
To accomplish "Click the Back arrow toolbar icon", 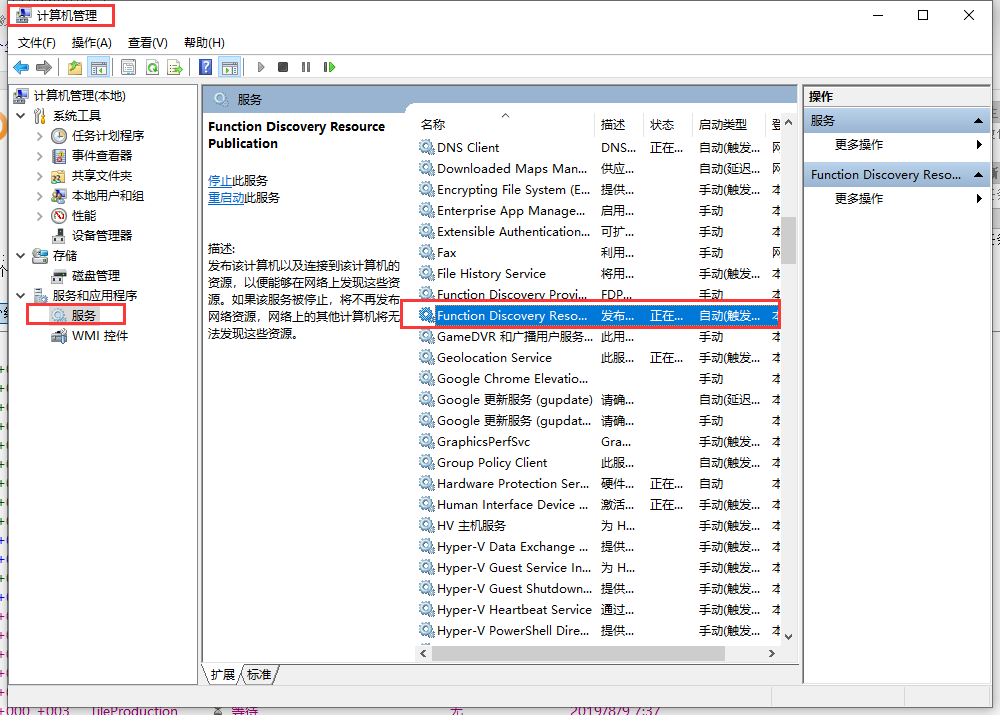I will (x=21, y=67).
